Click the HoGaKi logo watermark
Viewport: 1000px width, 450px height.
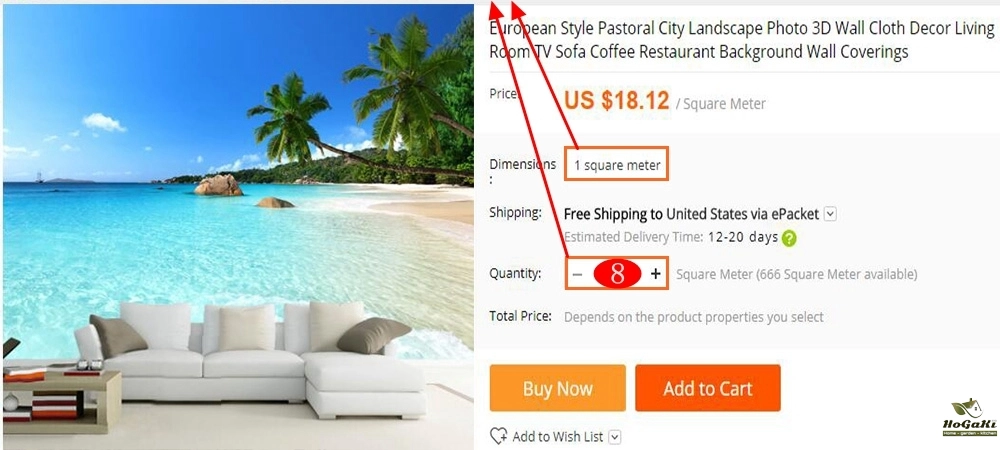969,417
